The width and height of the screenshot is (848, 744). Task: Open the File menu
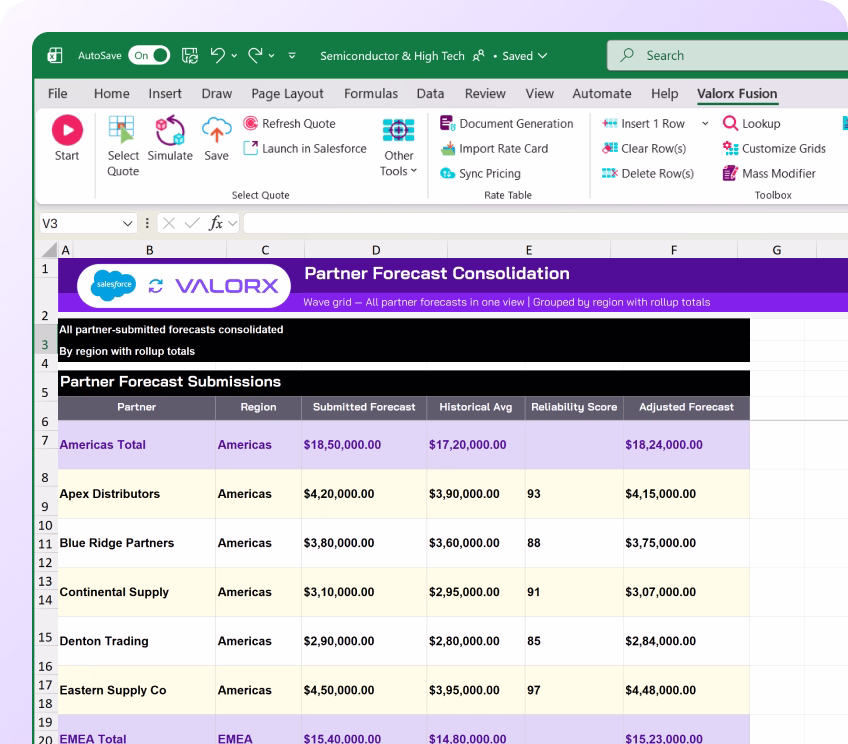(x=57, y=94)
